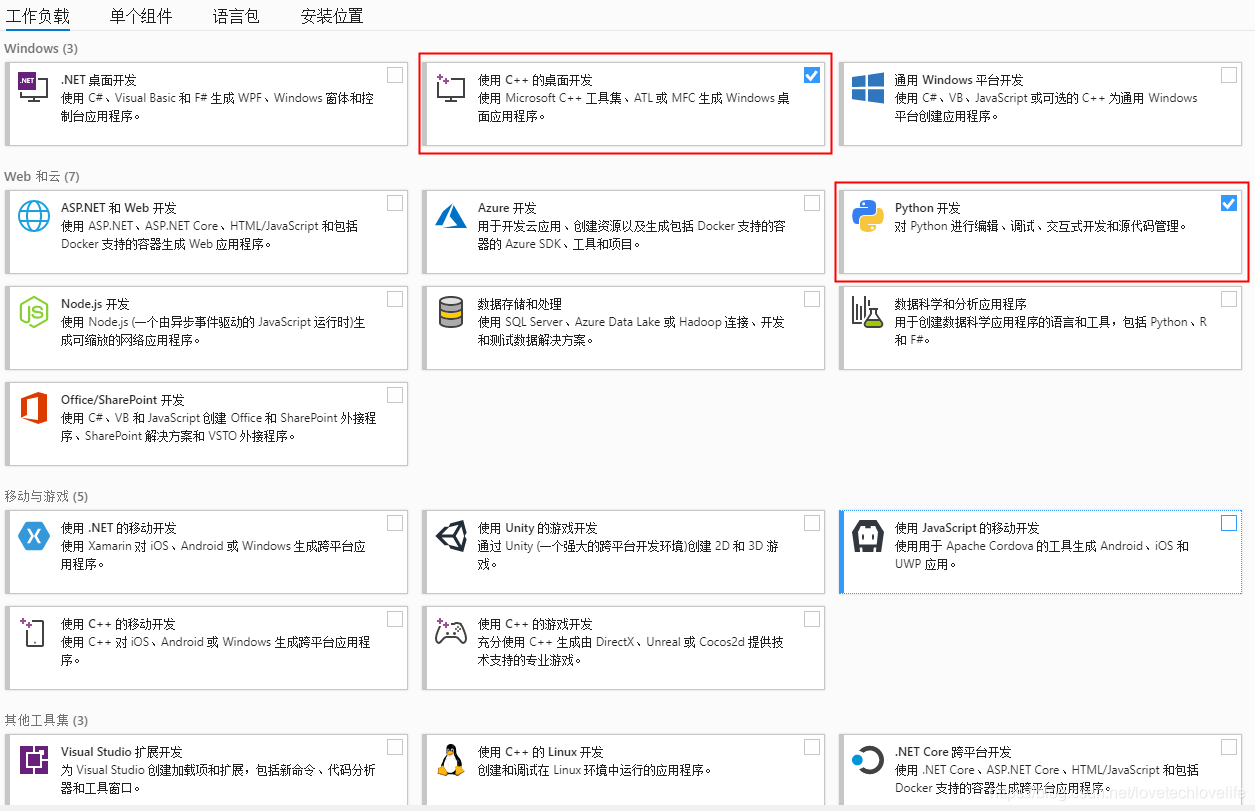Check the Visual Studio 扩展开发 checkbox

click(x=395, y=747)
